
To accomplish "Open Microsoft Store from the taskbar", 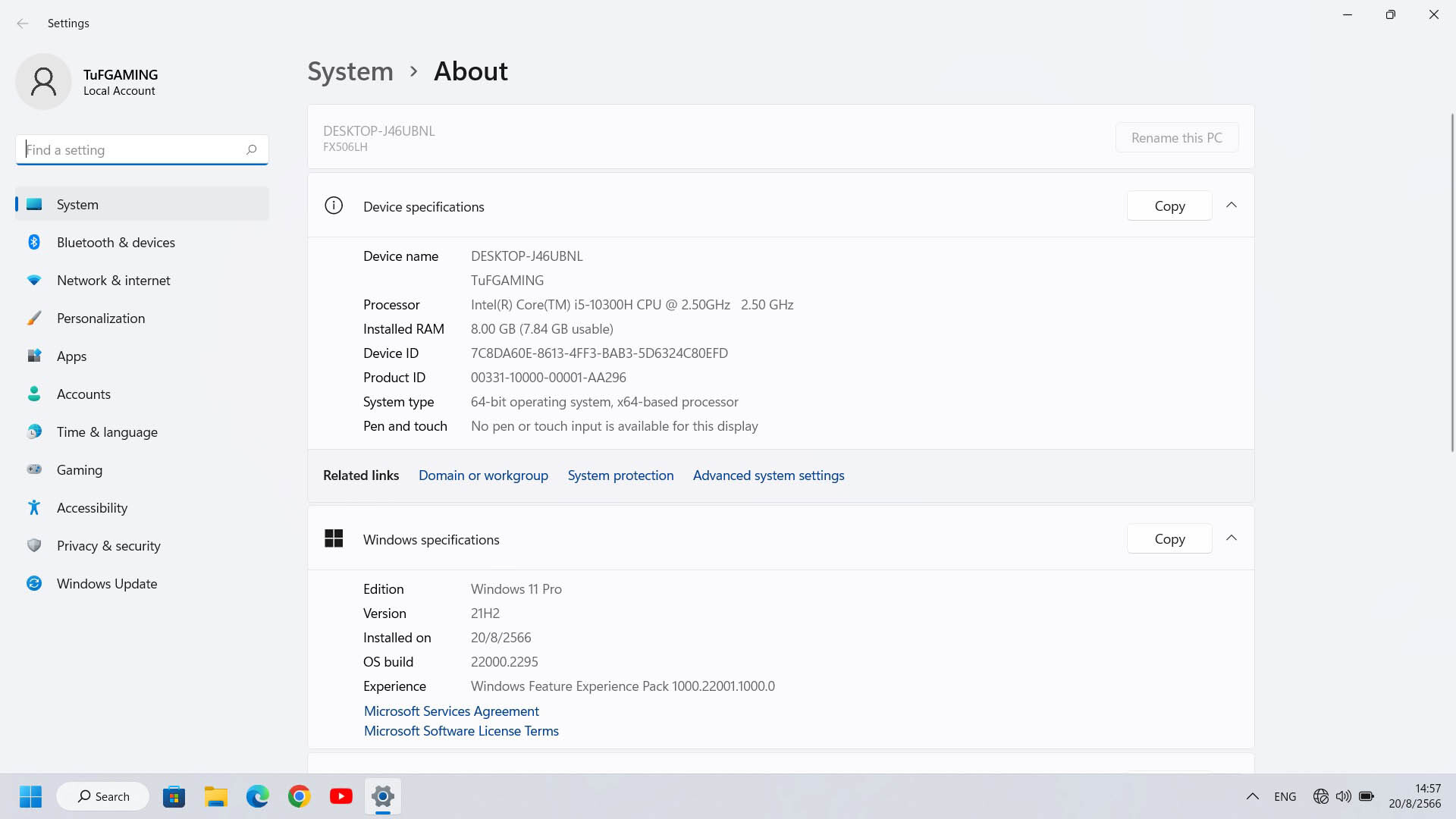I will [174, 796].
